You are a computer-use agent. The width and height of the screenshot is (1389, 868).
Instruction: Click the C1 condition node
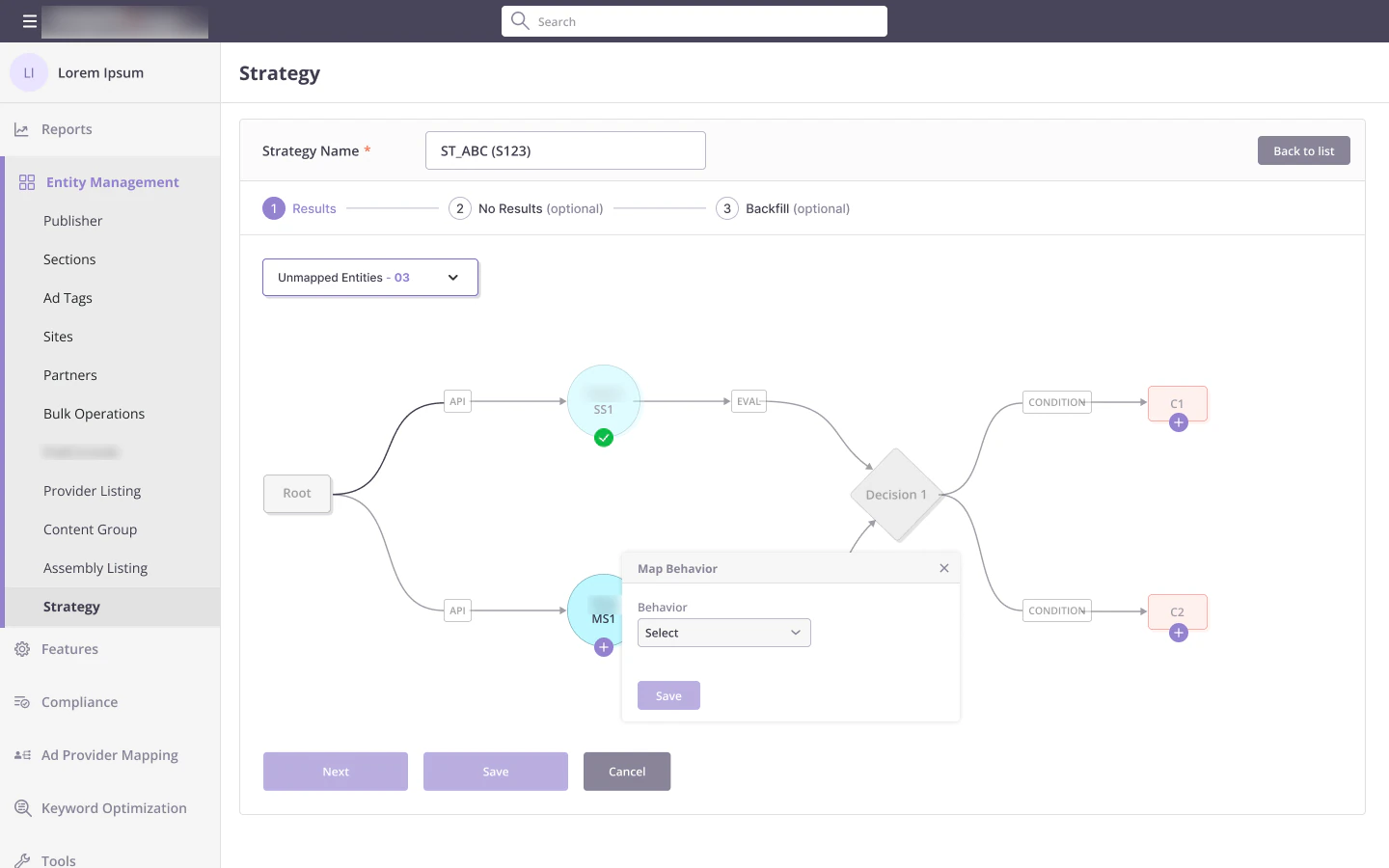coord(1178,403)
